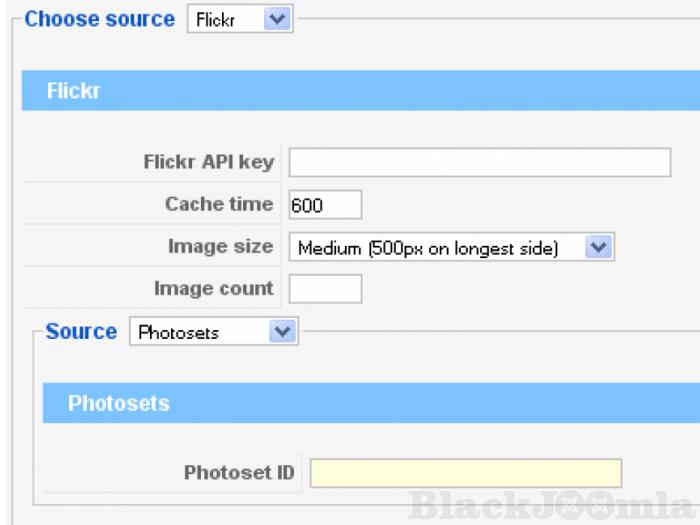Click the Image count label

[213, 289]
